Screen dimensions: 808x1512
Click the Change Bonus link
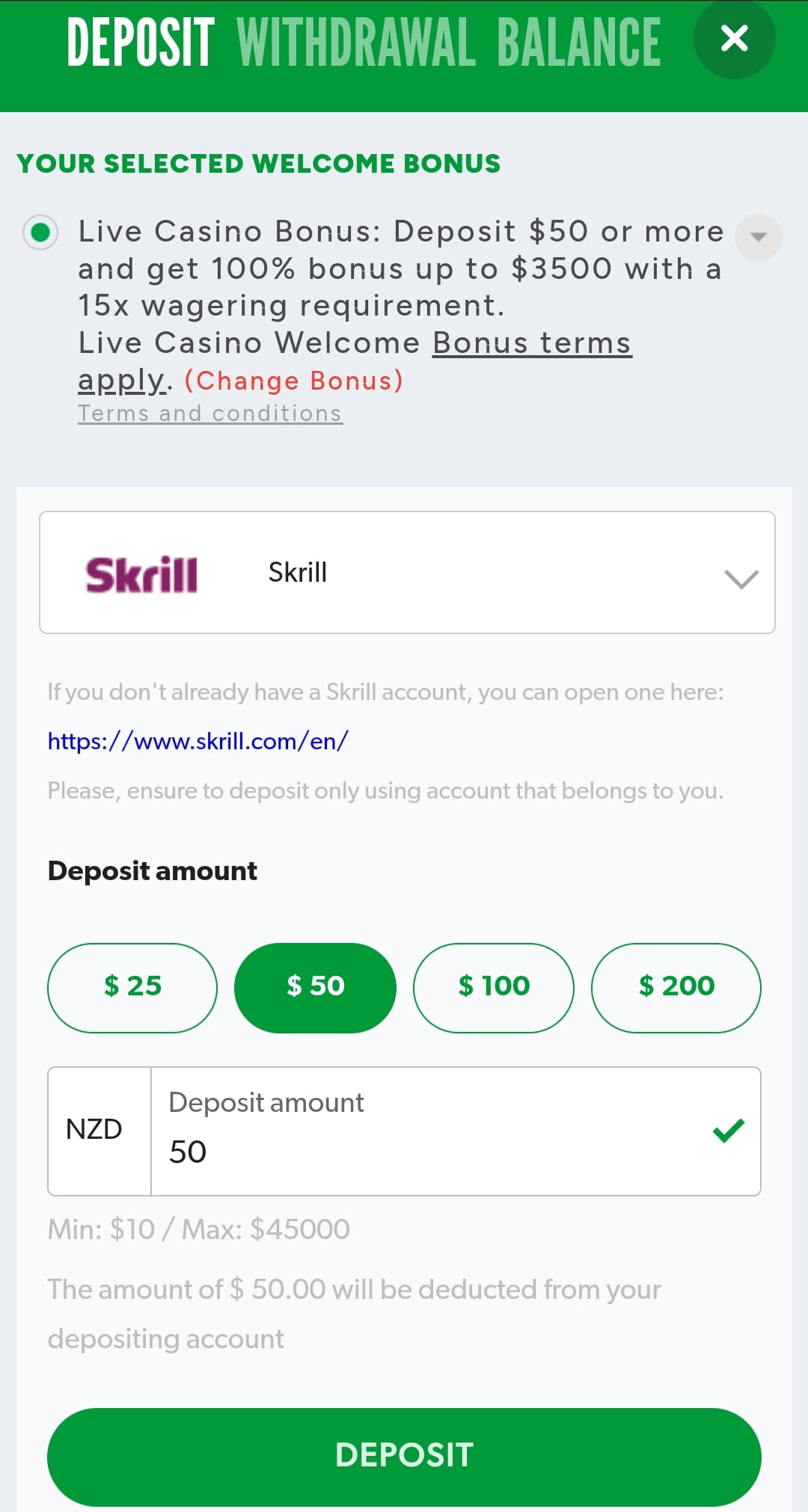point(294,381)
